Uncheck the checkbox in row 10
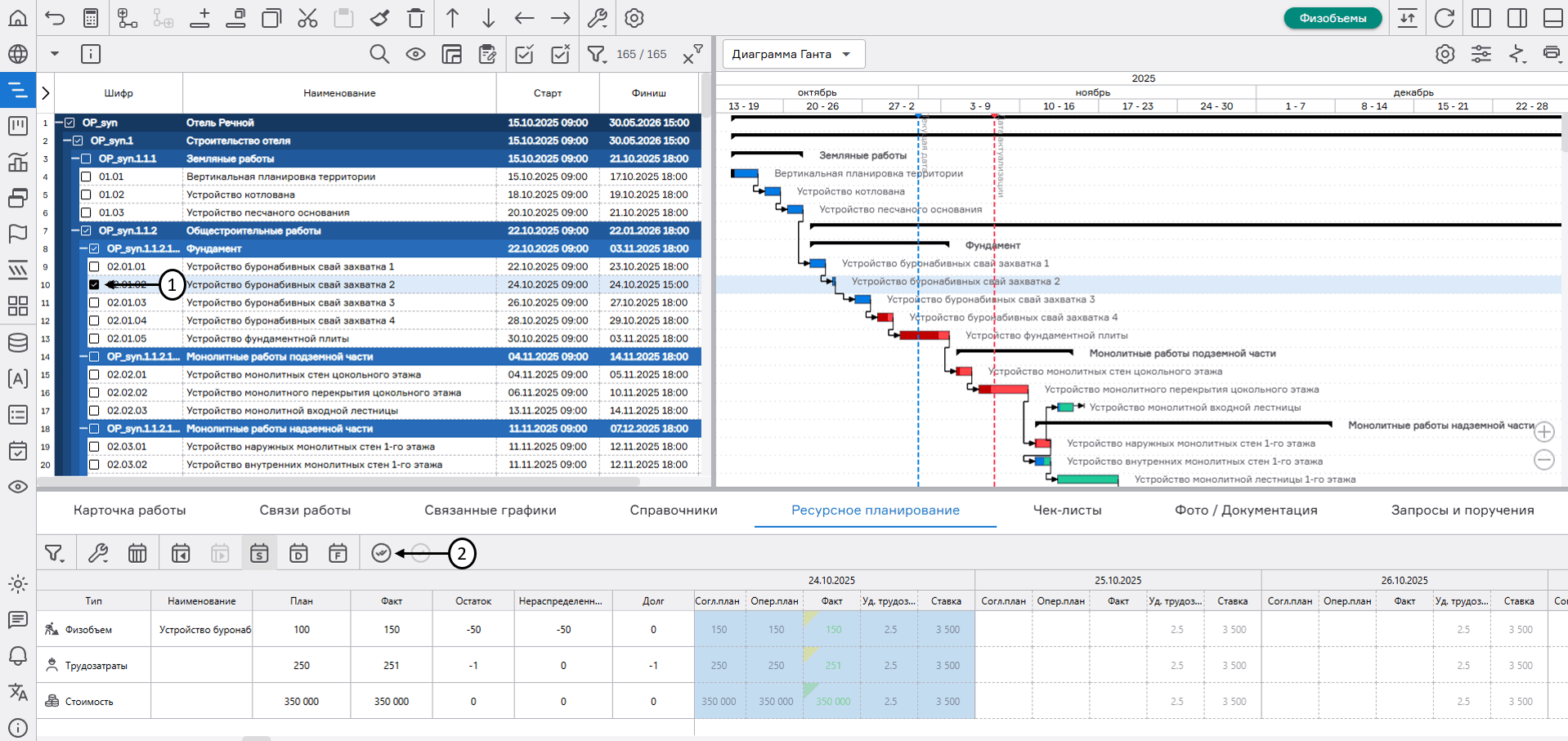Image resolution: width=1568 pixels, height=741 pixels. click(94, 285)
